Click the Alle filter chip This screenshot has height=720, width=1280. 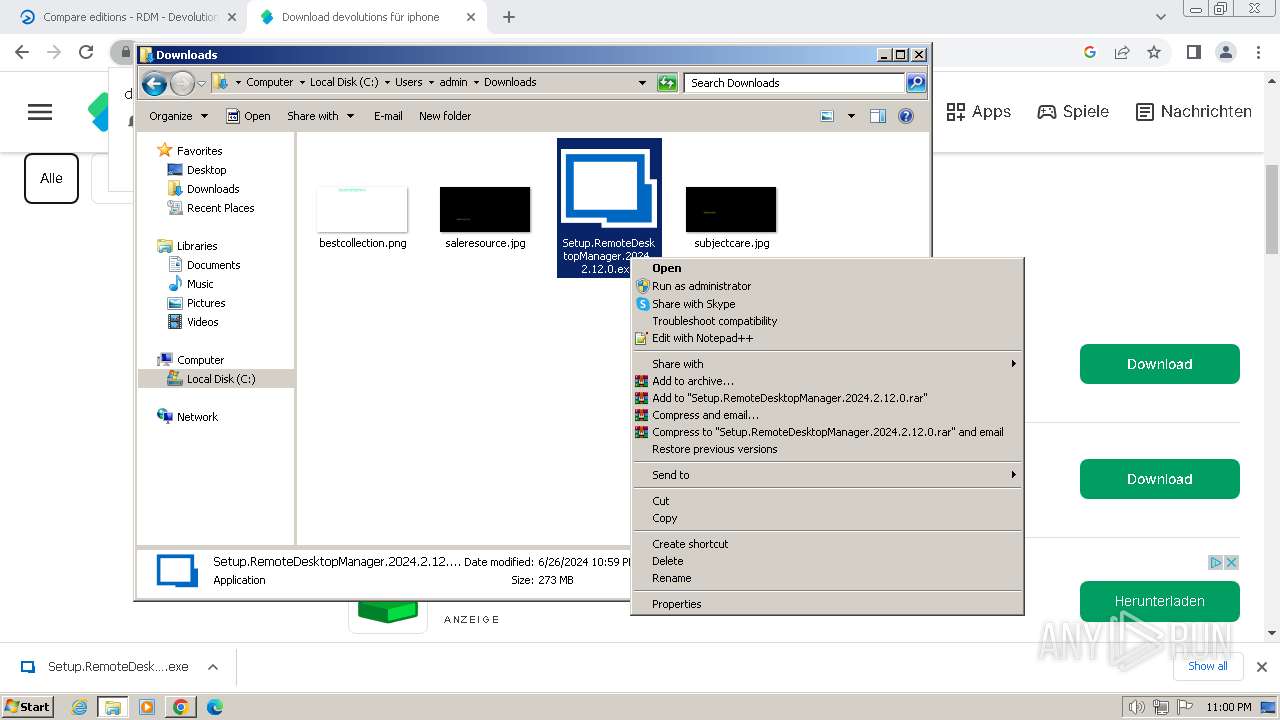click(51, 178)
